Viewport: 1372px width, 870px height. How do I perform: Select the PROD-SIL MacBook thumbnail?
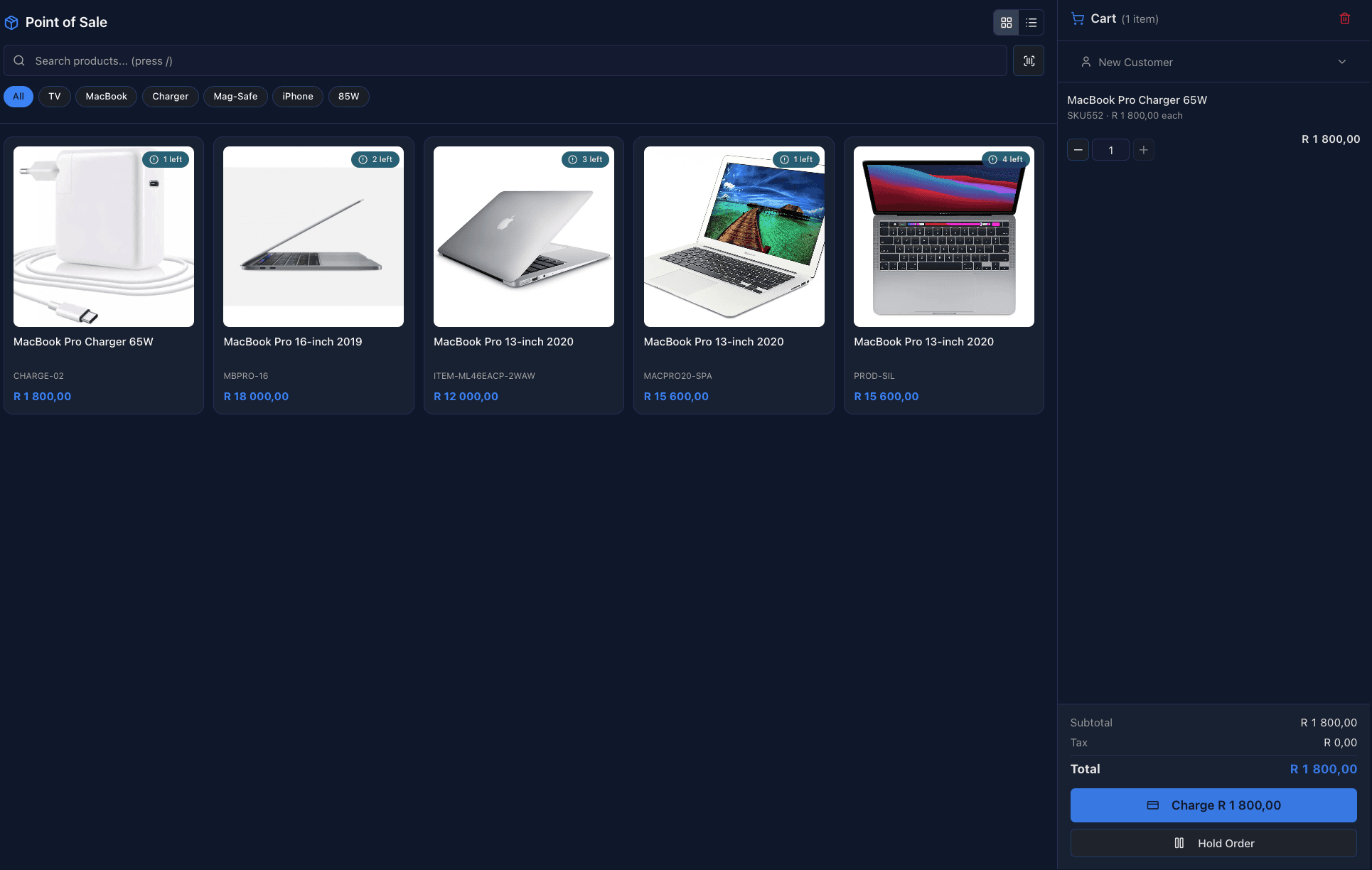[x=944, y=237]
